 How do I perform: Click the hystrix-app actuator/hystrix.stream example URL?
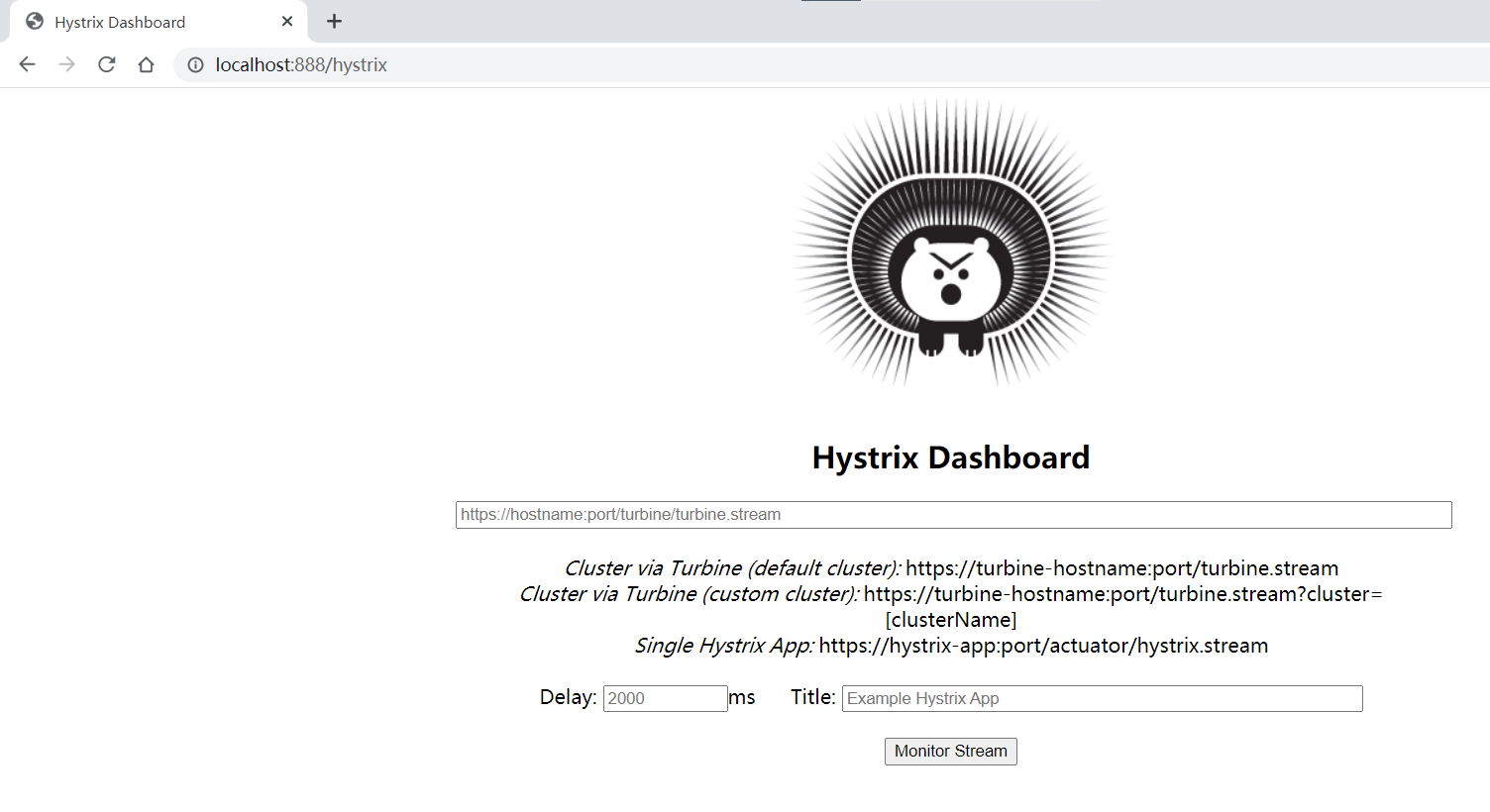click(1043, 646)
